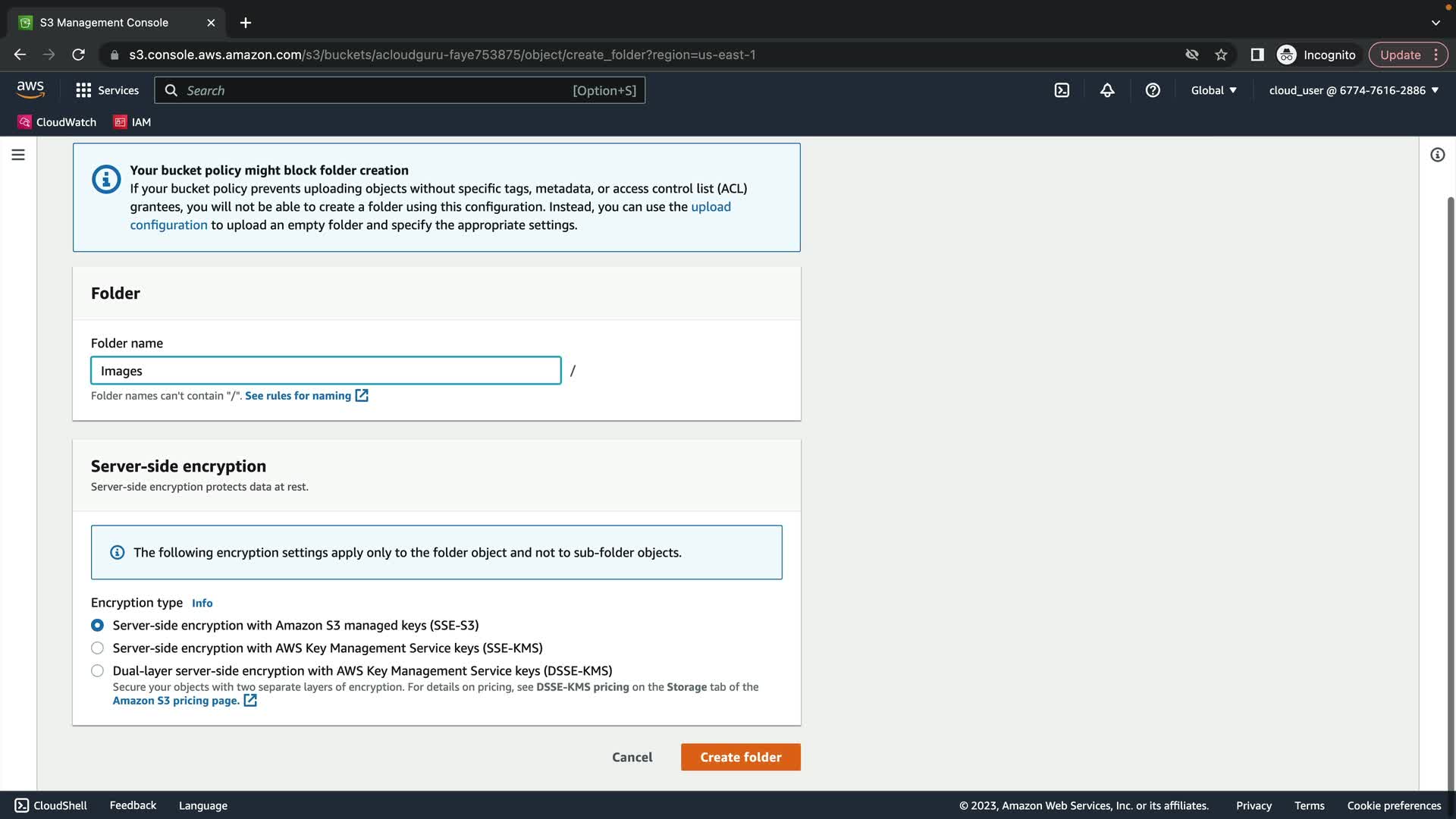
Task: Open CloudShell icon in top navigation
Action: click(x=1062, y=90)
